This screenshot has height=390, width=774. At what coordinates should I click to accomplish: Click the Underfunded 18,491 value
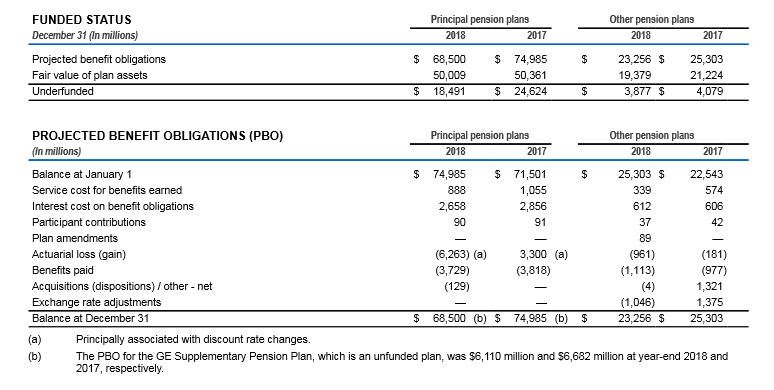[449, 91]
